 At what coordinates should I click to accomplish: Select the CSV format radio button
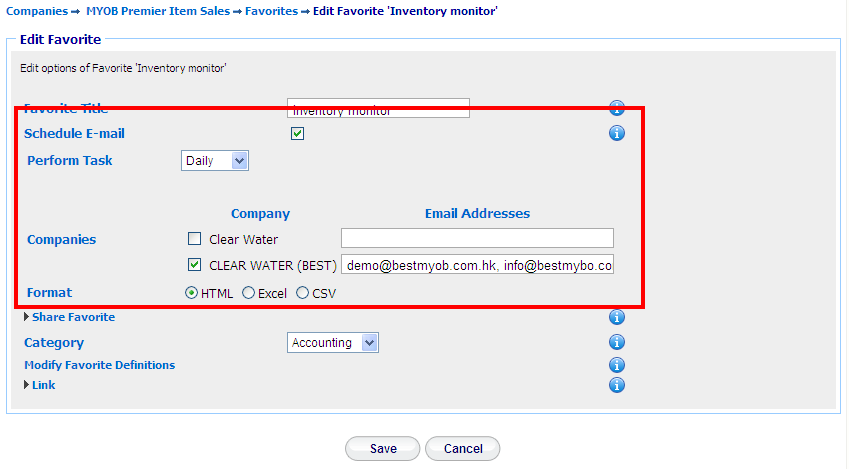coord(302,293)
